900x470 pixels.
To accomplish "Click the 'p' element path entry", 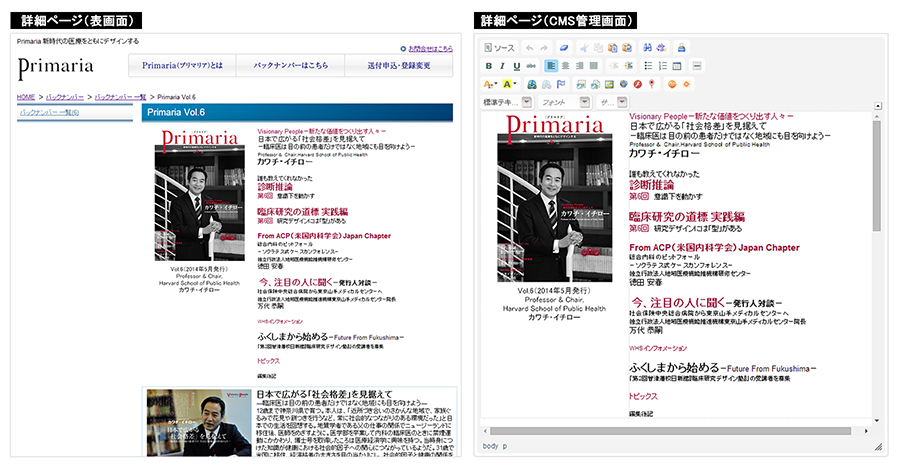I will point(505,446).
